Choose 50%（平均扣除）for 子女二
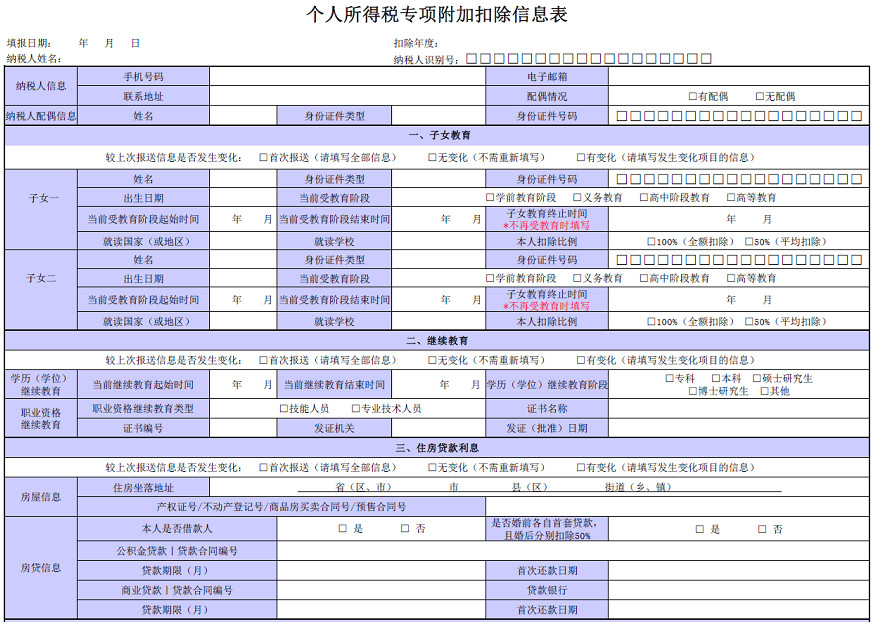The image size is (871, 622). (749, 322)
